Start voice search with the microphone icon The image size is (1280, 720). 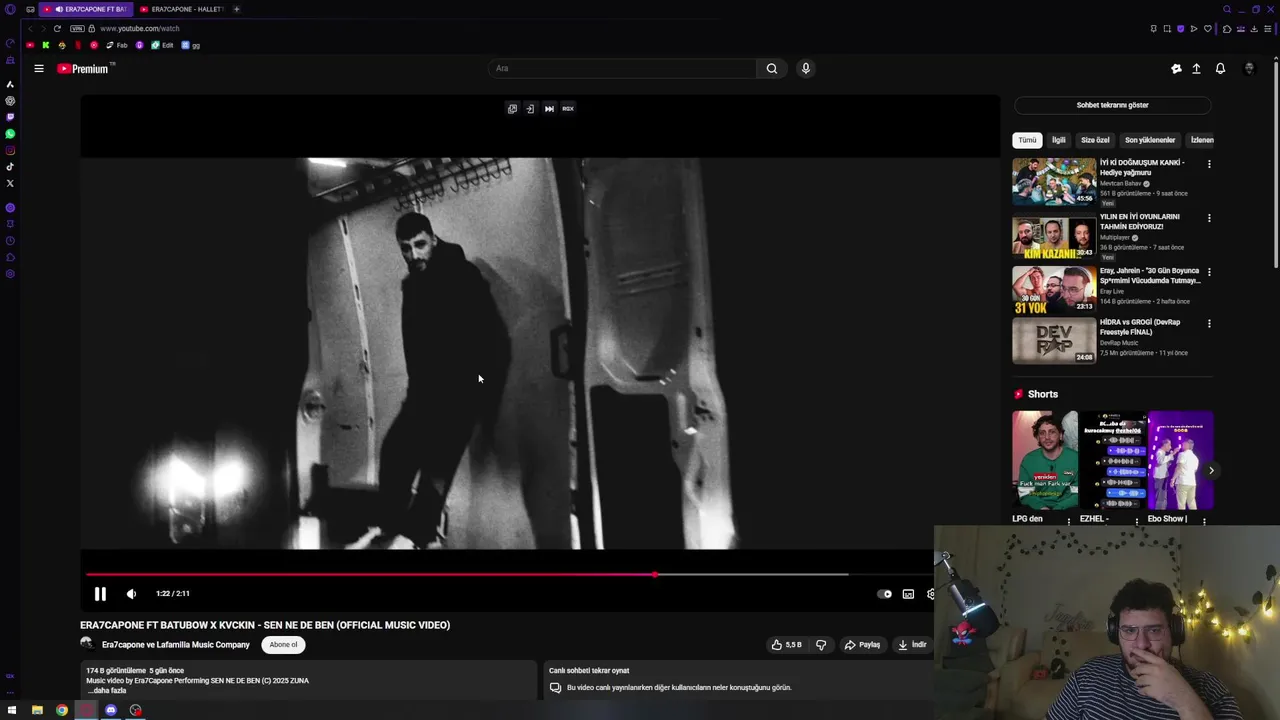tap(806, 69)
